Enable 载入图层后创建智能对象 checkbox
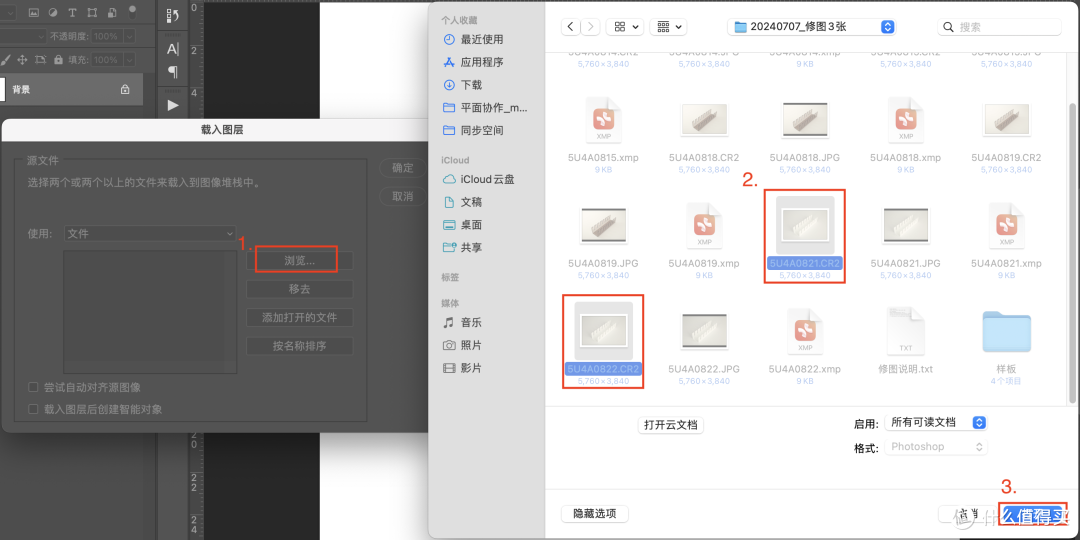Image resolution: width=1080 pixels, height=540 pixels. (x=32, y=409)
